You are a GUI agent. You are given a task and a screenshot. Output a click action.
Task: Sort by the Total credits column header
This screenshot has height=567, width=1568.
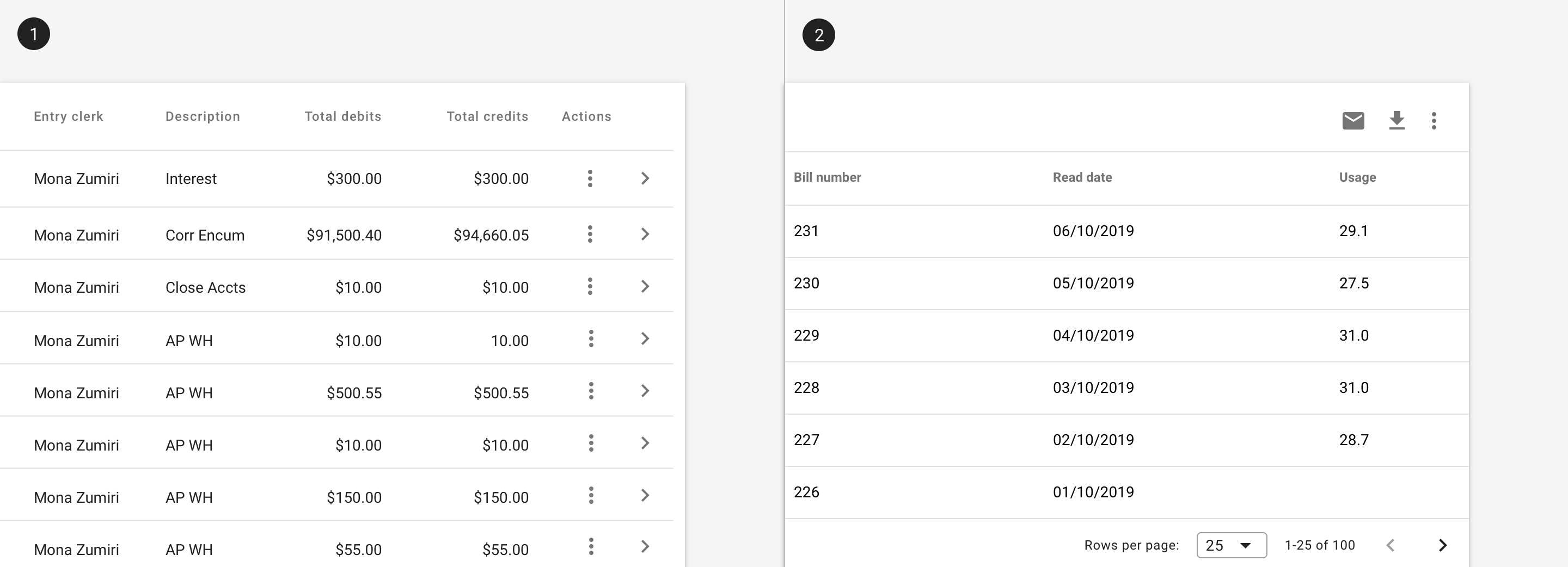coord(487,116)
